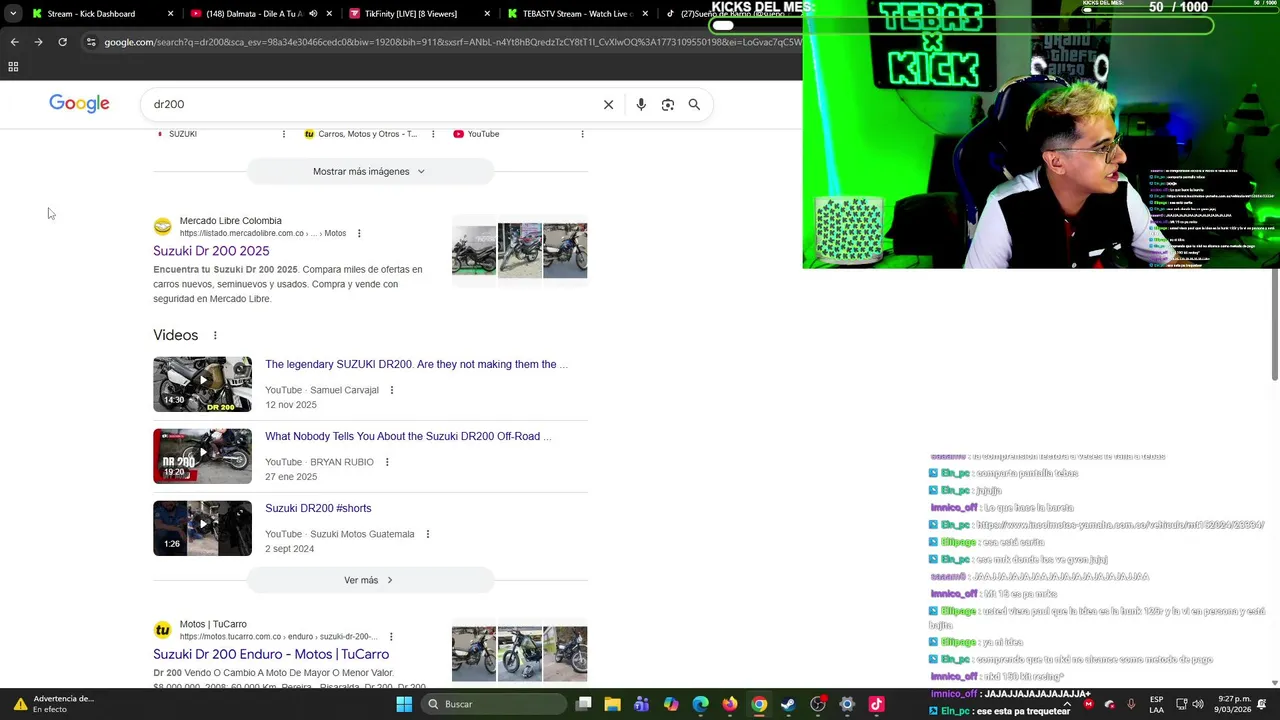
Task: Open Suzuki Dr 200 2025 result
Action: 211,251
